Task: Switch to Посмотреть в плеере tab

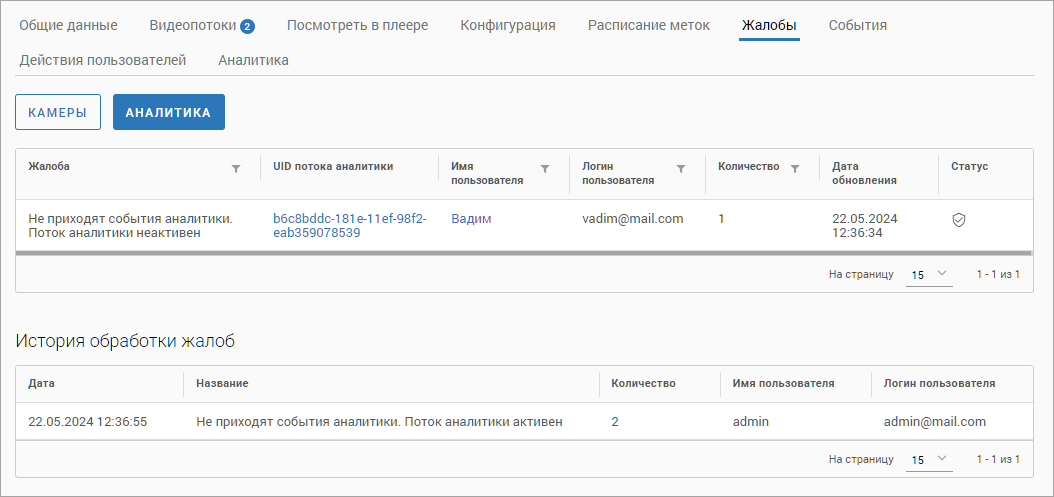Action: pos(357,25)
